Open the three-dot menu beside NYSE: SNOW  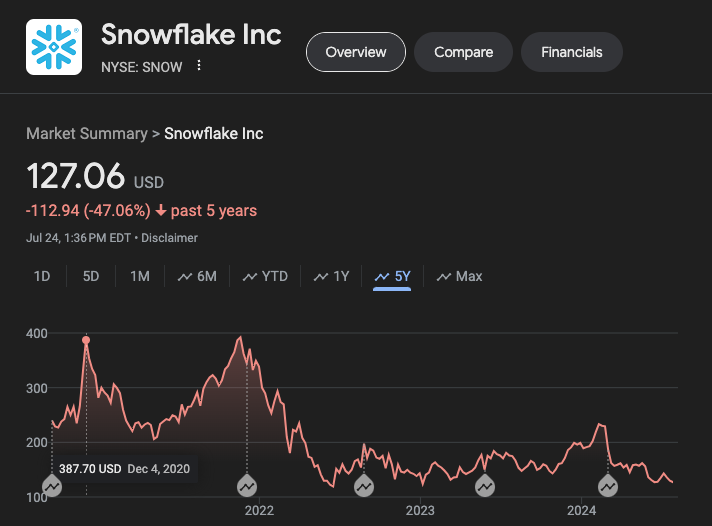pos(199,66)
